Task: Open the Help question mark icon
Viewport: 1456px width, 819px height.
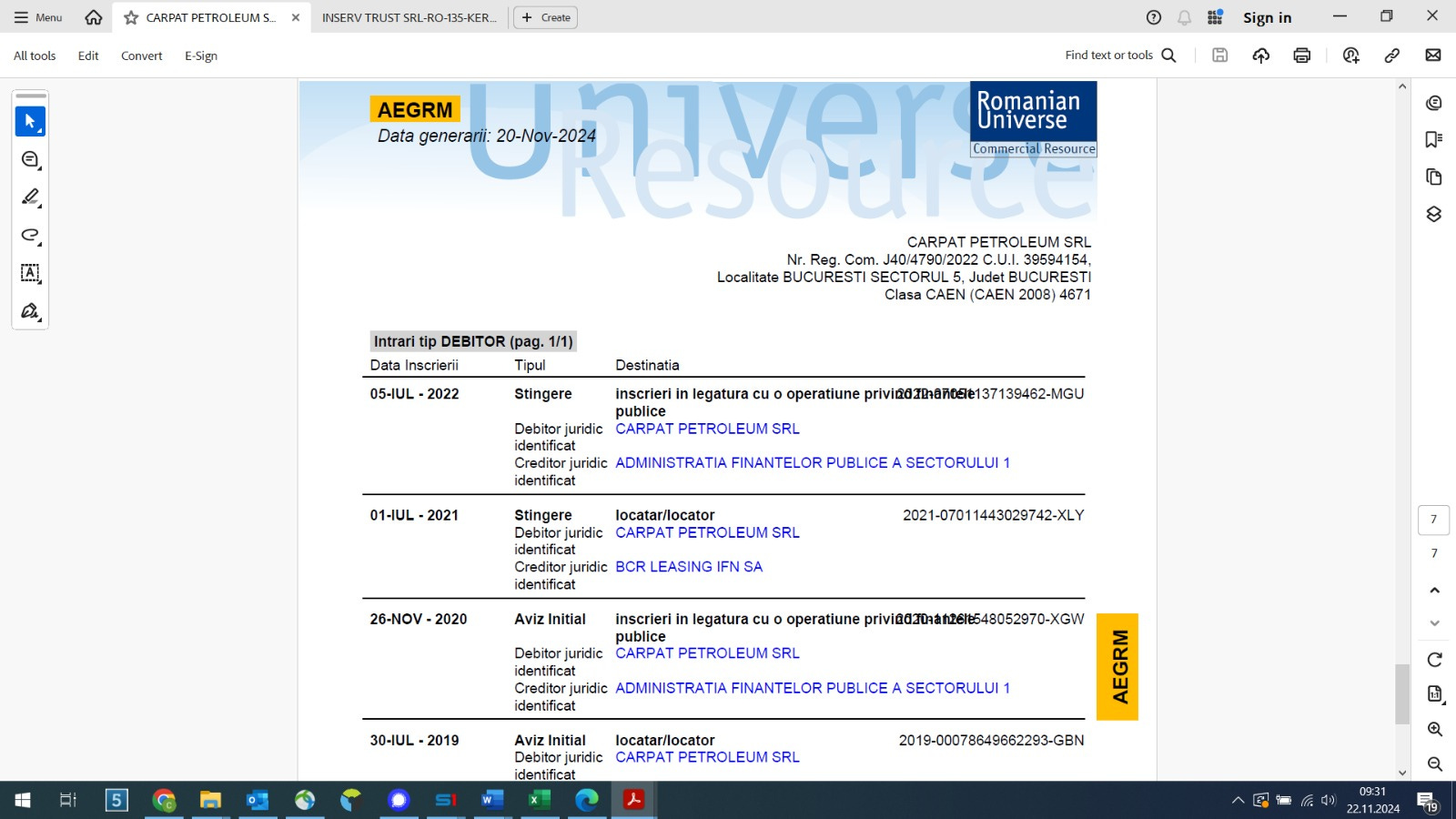Action: coord(1154,17)
